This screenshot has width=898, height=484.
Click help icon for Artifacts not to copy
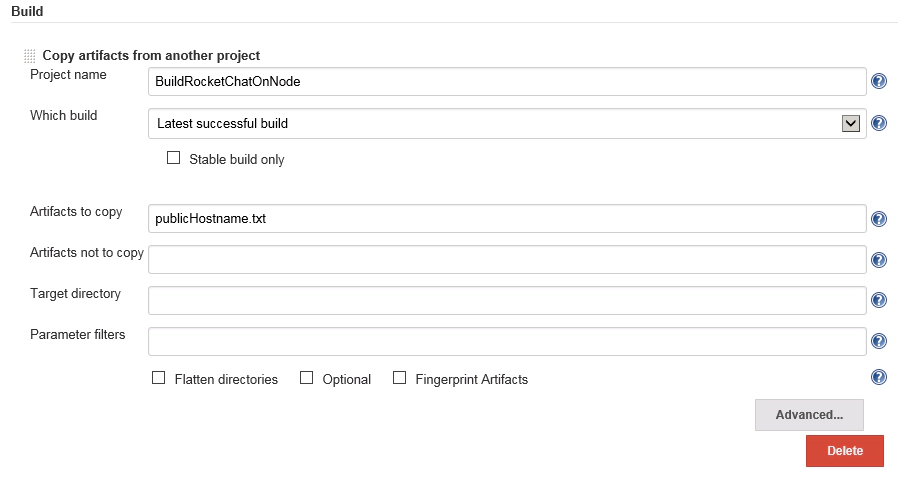point(879,260)
